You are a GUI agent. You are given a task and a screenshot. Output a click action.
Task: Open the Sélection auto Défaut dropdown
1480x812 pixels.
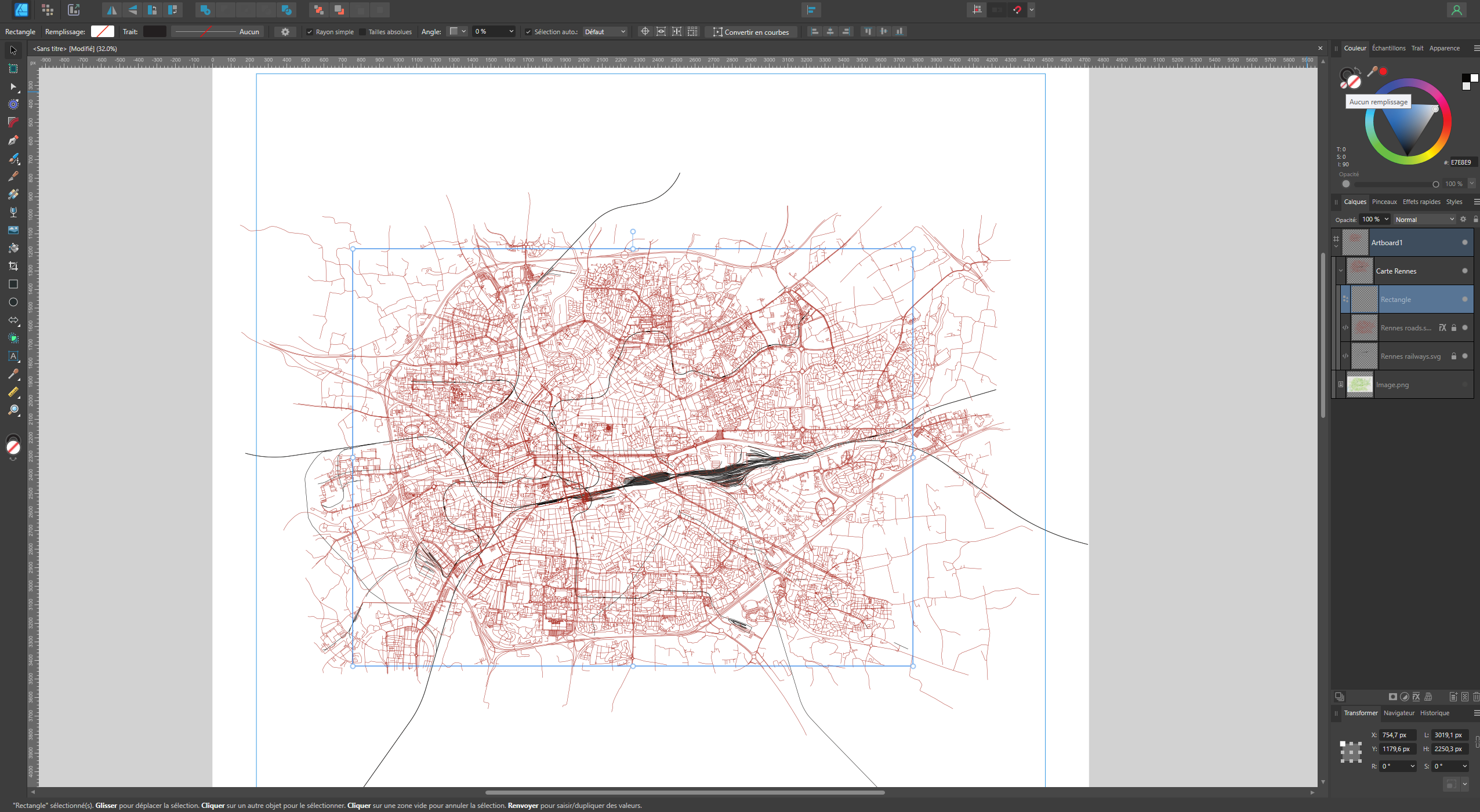coord(604,32)
